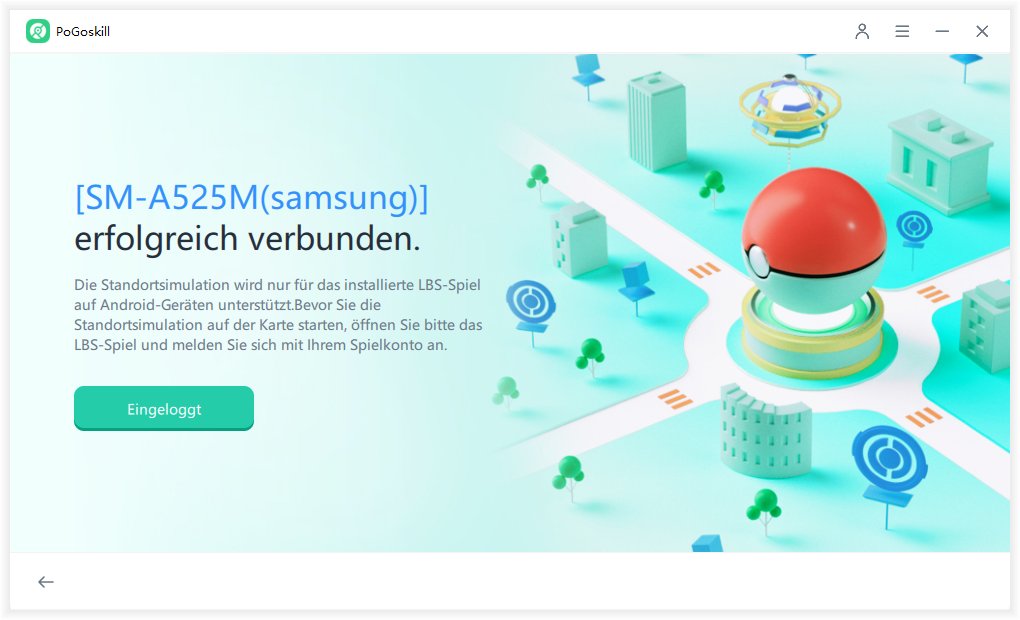
Task: Click the small PokéStop marker right of Poké Ball
Action: [914, 230]
